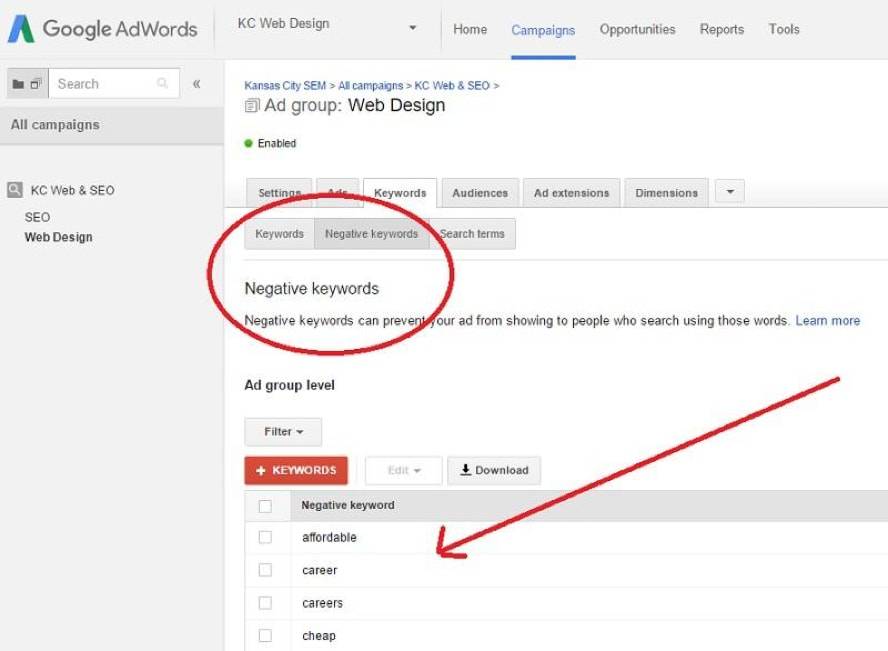This screenshot has width=888, height=651.
Task: Click KC Web & SEO breadcrumb link
Action: [x=452, y=85]
